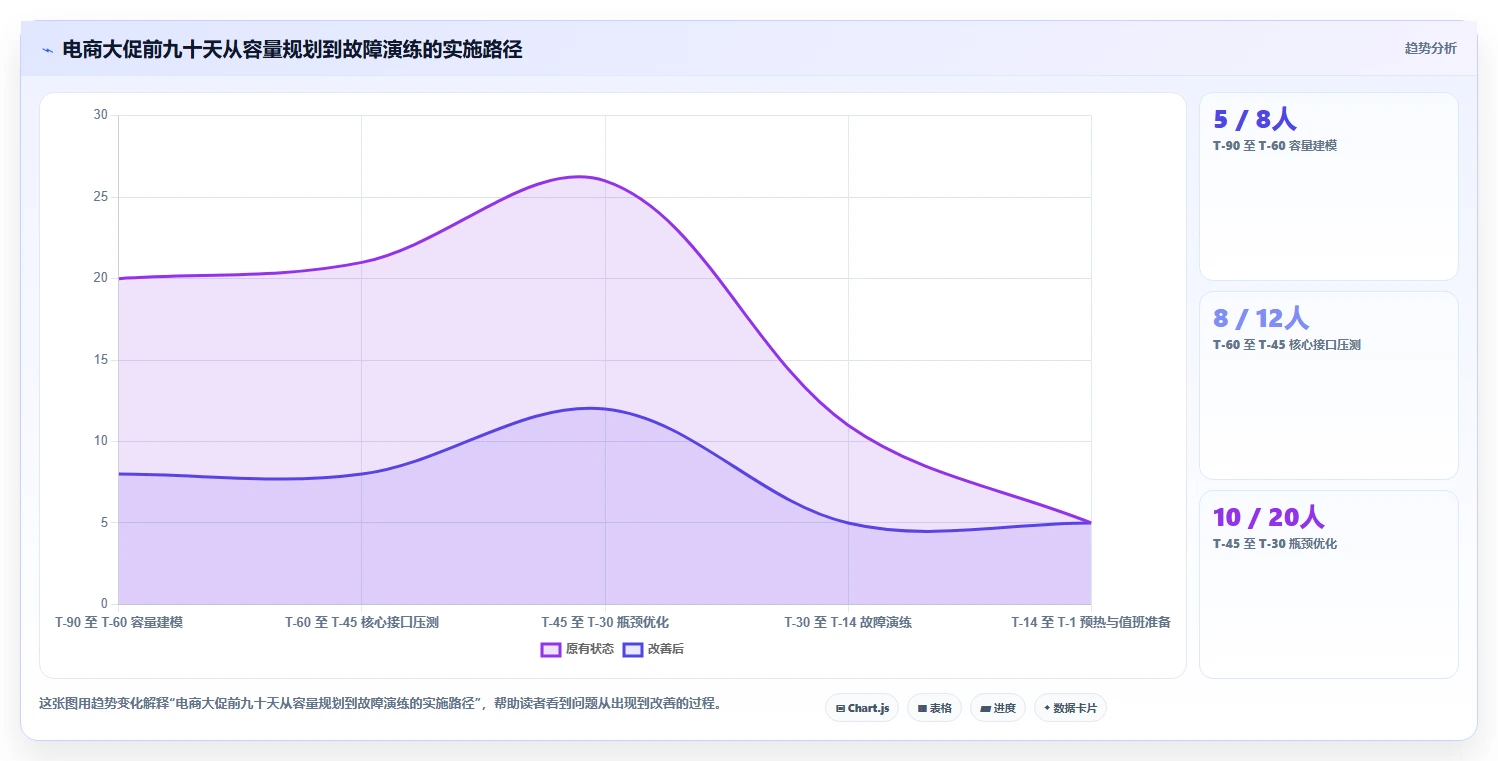Click the chart title 电商大促前九十天
Viewport: 1498px width, 761px height.
click(x=292, y=49)
